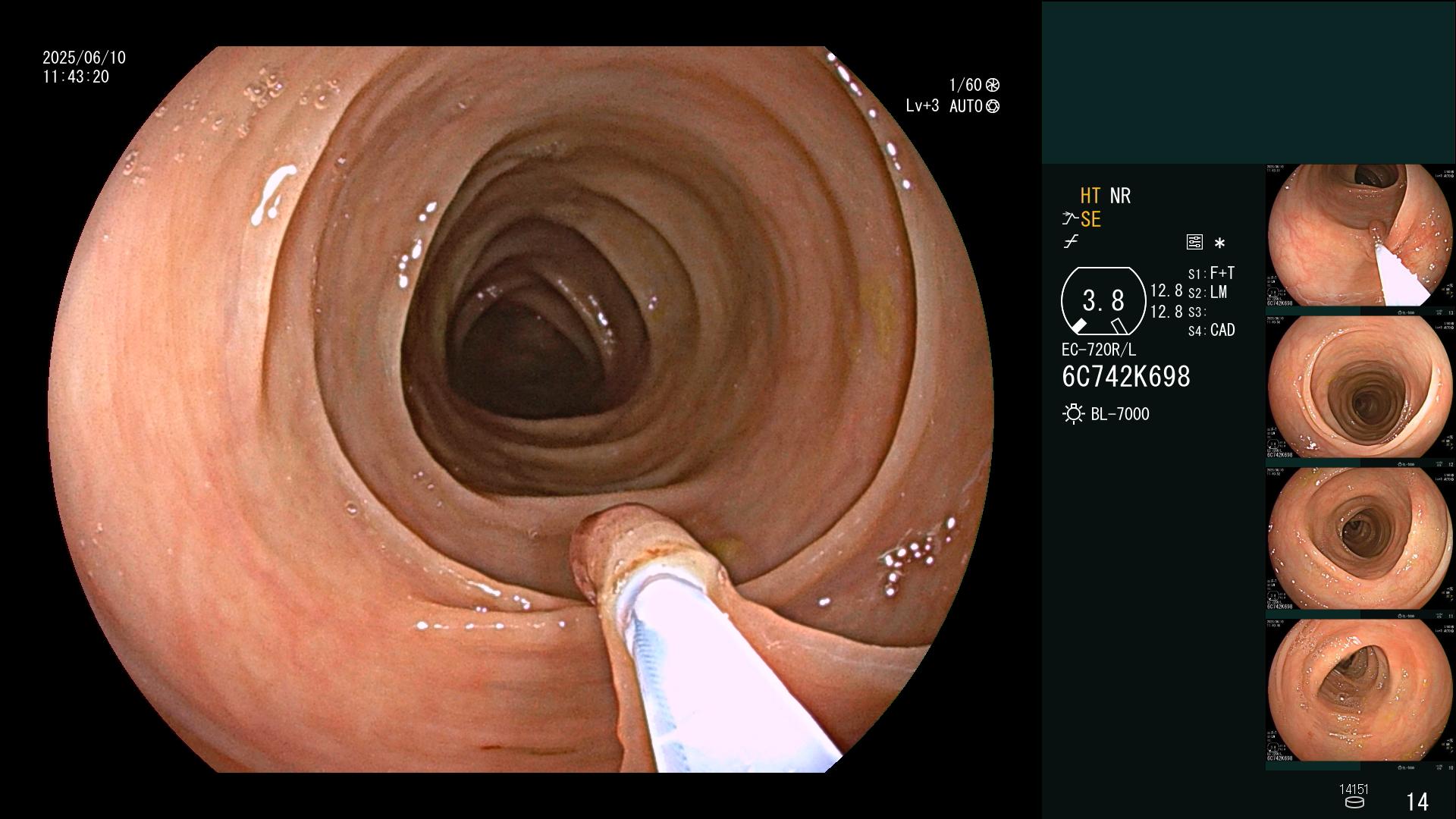Click the tone curve icon beside SE

click(x=1069, y=219)
